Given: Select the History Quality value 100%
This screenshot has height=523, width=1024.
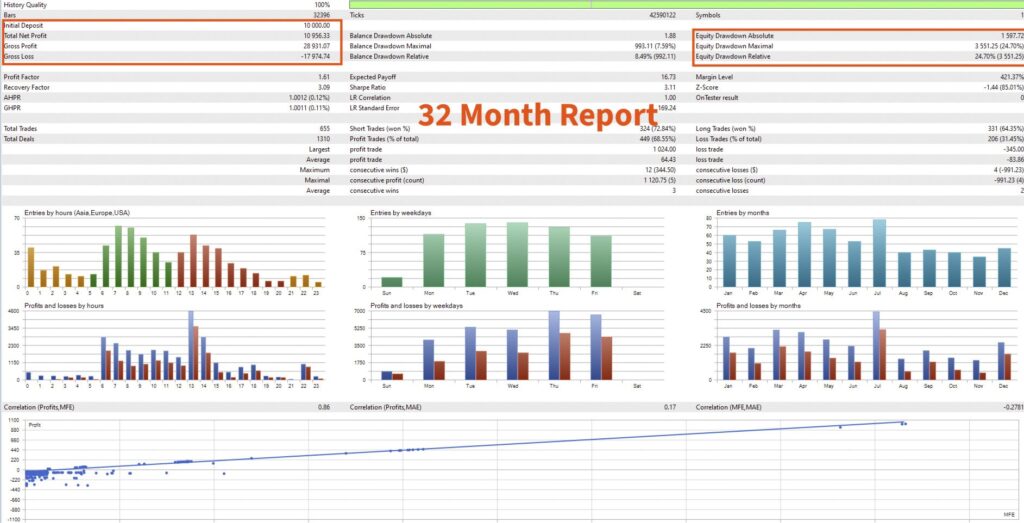Looking at the screenshot, I should [322, 5].
